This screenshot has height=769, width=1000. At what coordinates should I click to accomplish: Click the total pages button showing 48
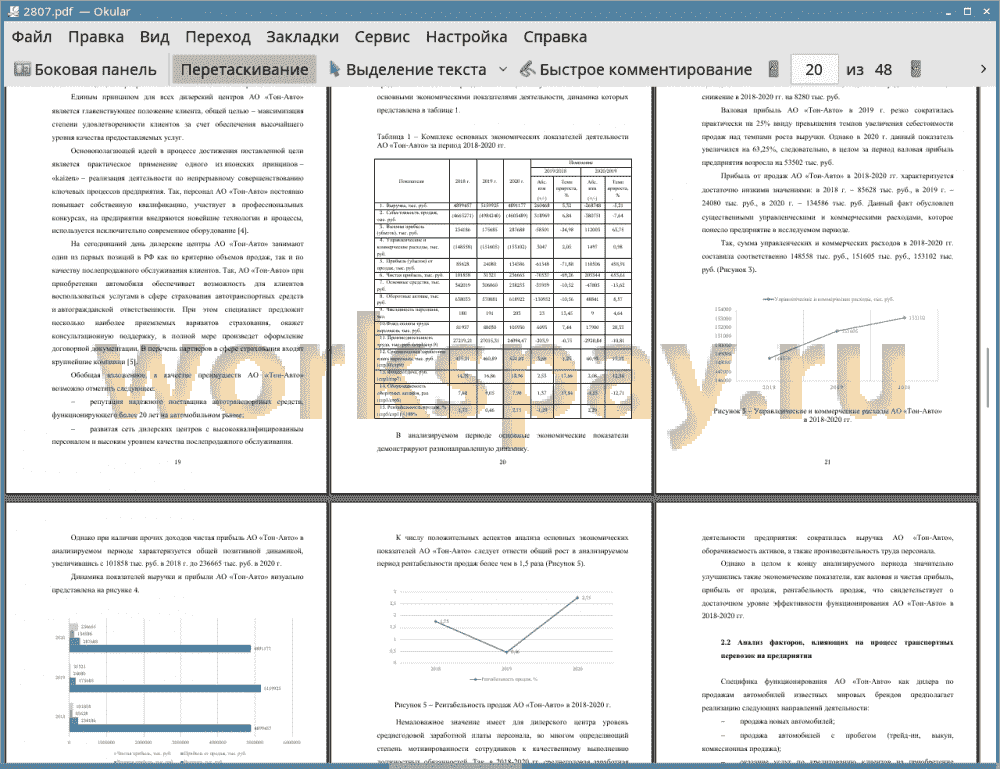pyautogui.click(x=883, y=70)
